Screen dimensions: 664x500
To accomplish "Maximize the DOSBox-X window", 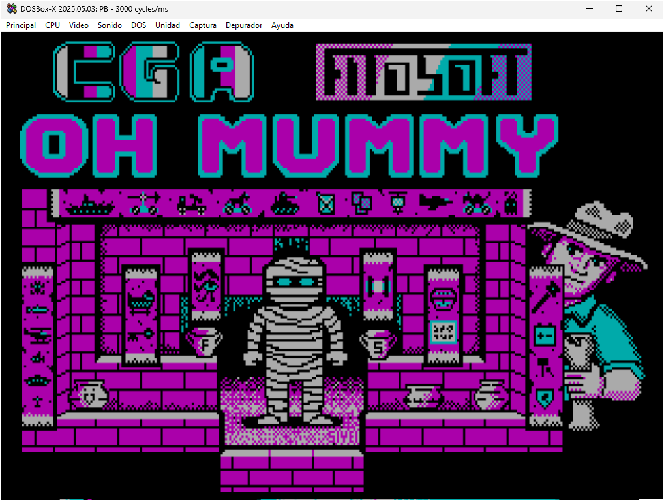I will pyautogui.click(x=619, y=8).
